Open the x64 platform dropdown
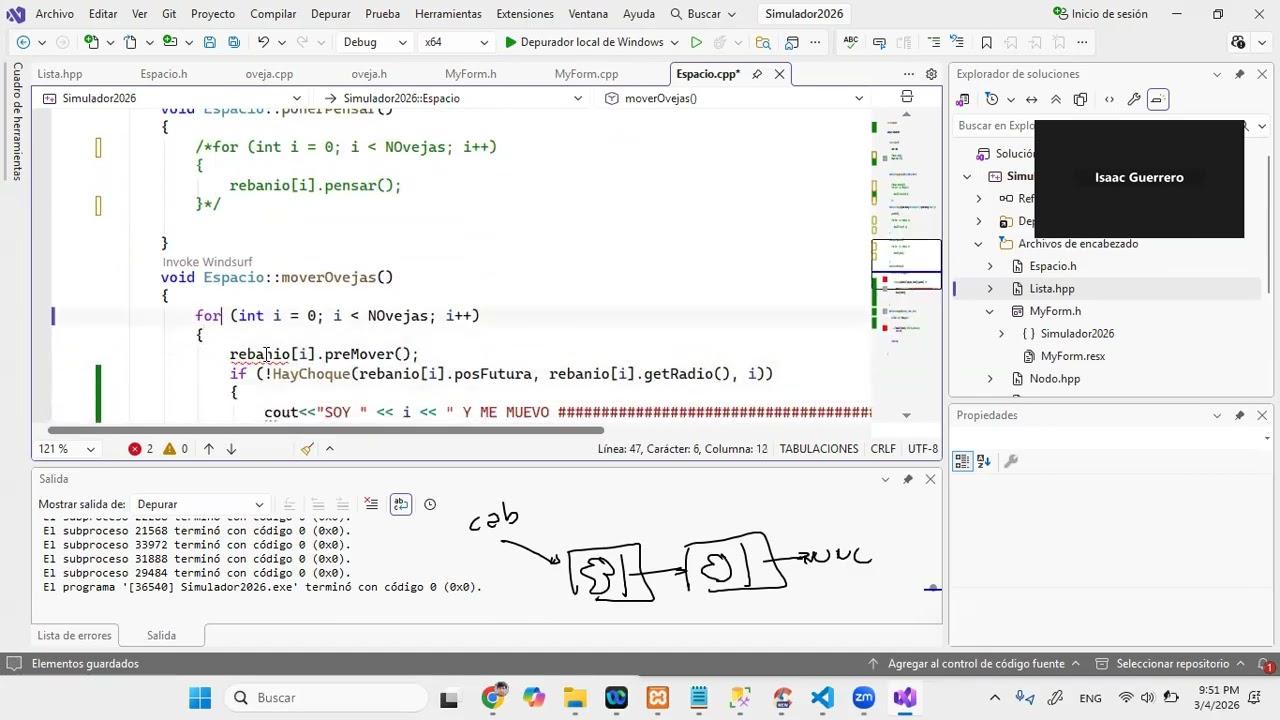Image resolution: width=1280 pixels, height=720 pixels. coord(455,42)
